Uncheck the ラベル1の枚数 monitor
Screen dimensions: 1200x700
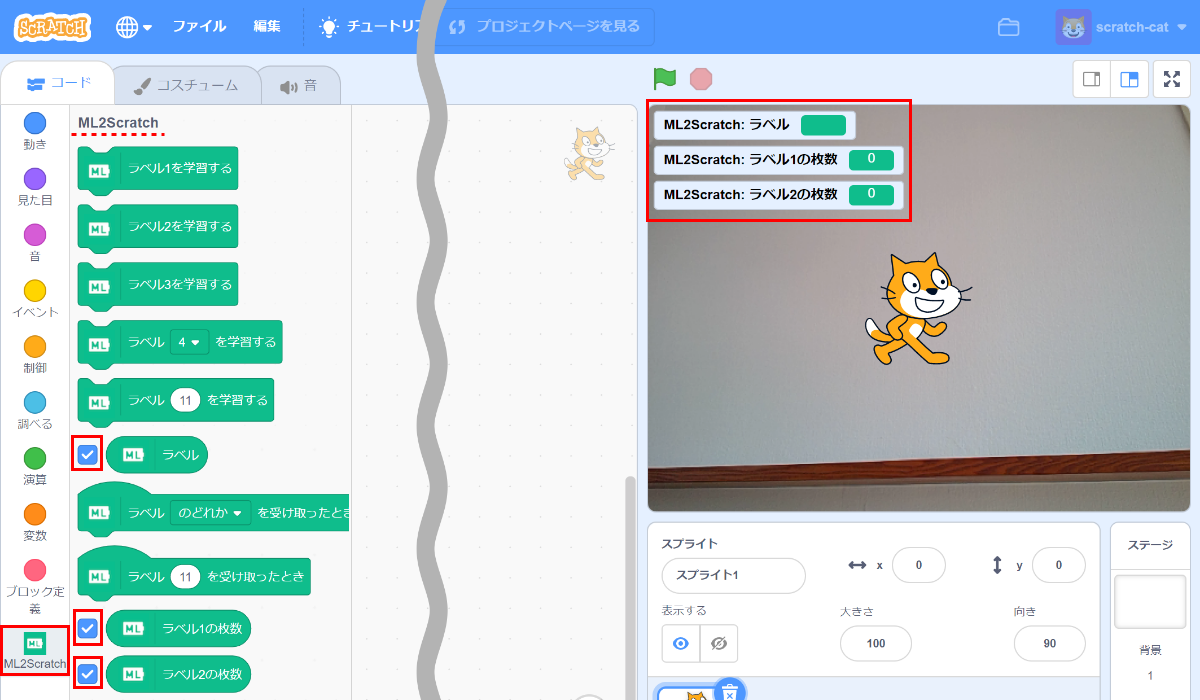tap(88, 628)
